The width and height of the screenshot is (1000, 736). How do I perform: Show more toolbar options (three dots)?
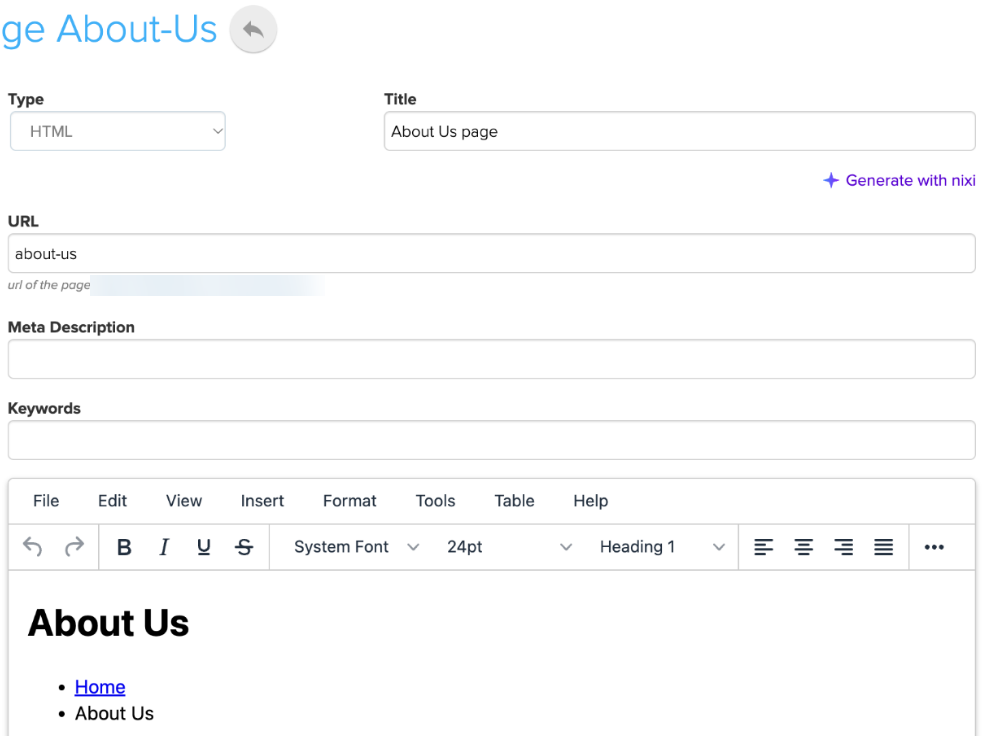tap(934, 547)
